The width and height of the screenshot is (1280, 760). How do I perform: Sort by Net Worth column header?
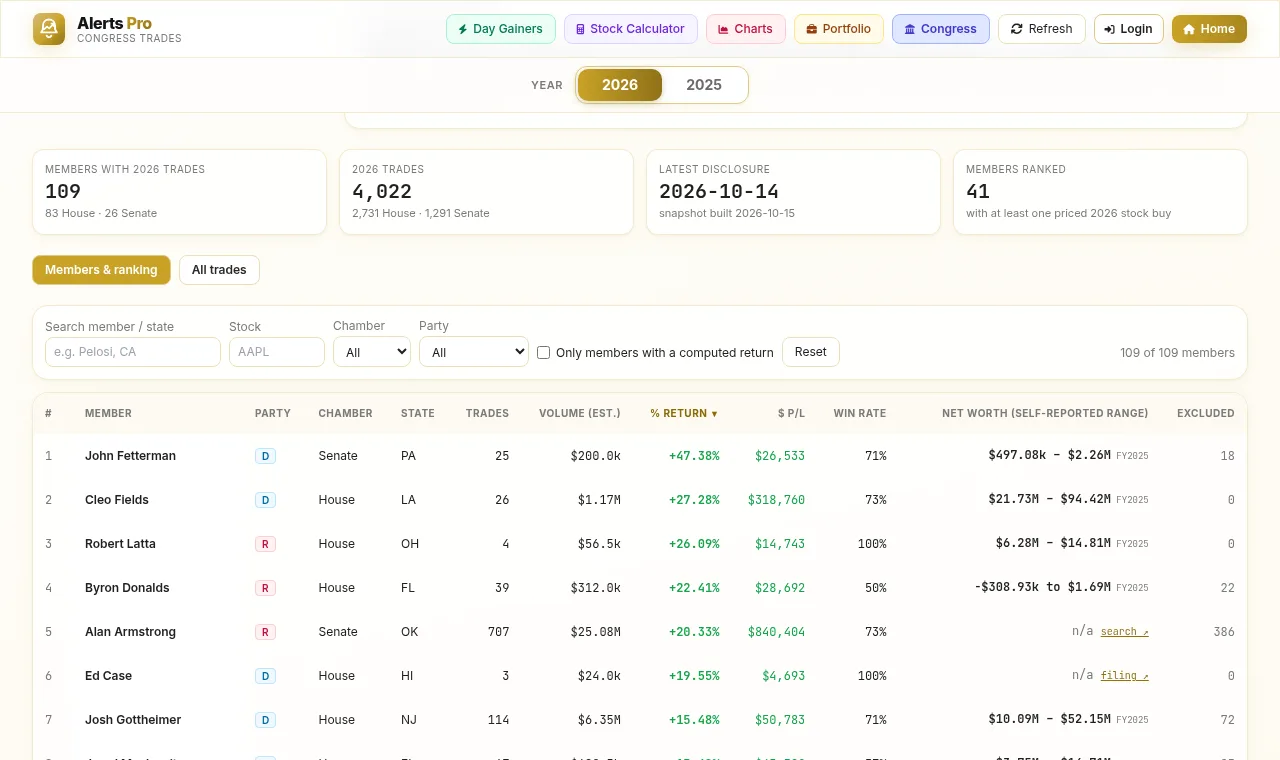[1045, 413]
